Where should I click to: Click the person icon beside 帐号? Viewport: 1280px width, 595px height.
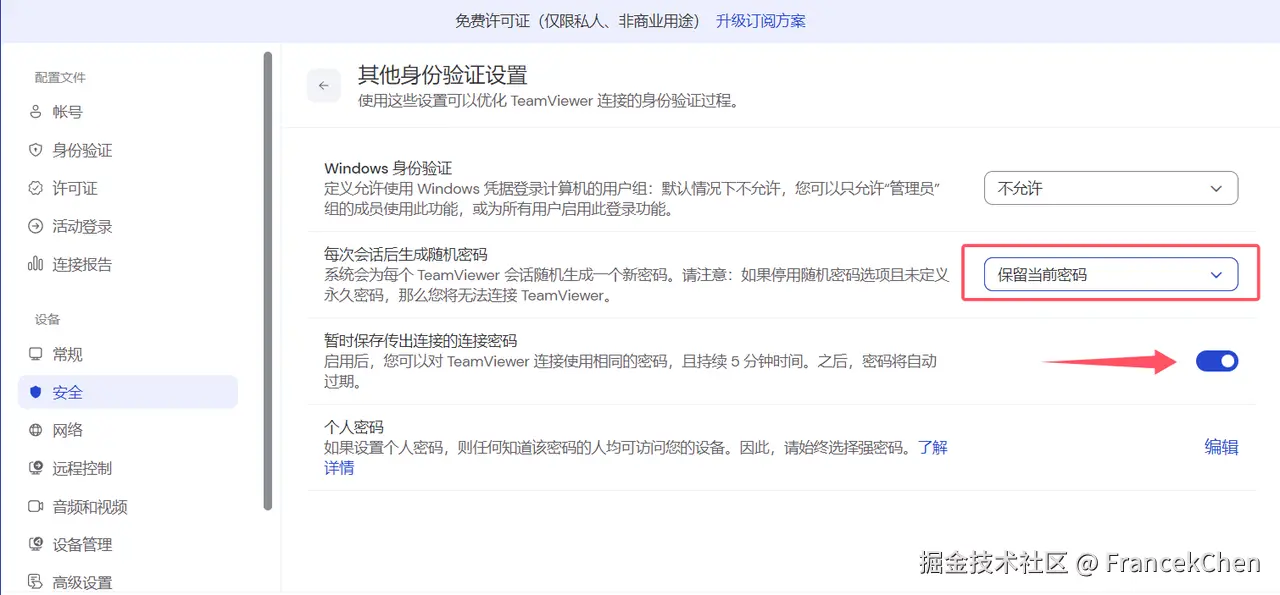click(x=36, y=112)
